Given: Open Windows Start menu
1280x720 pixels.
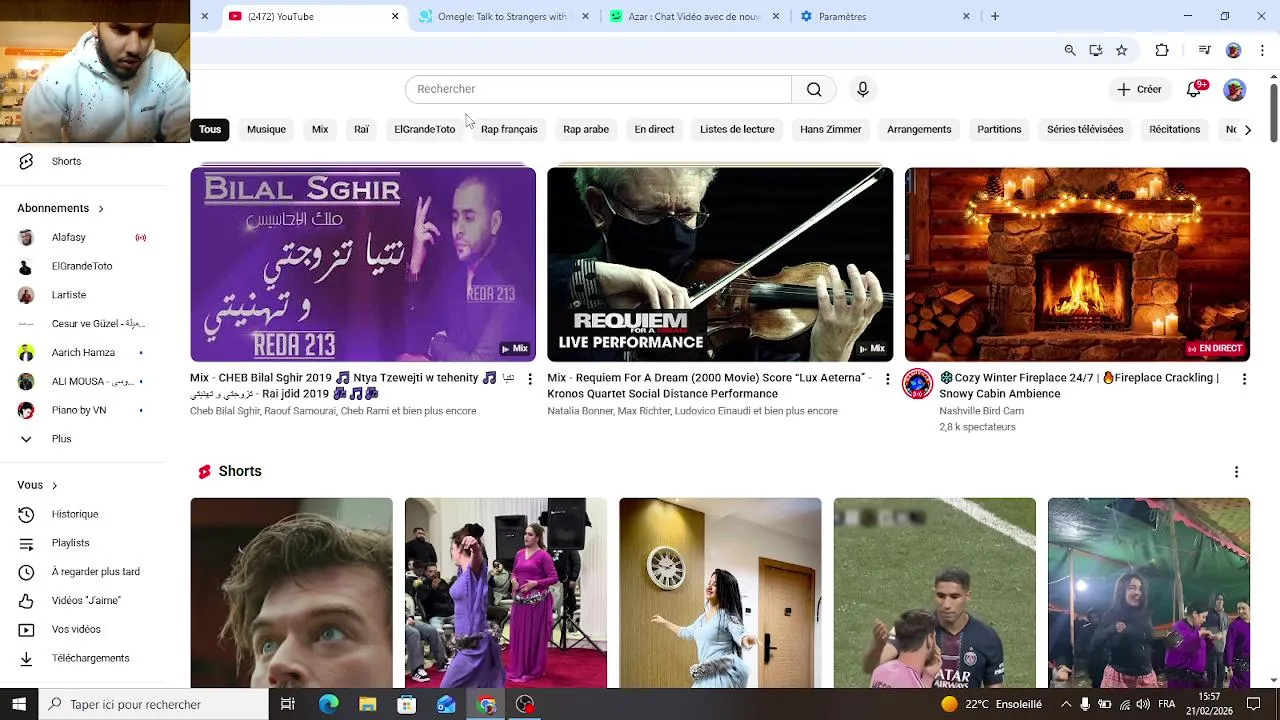Looking at the screenshot, I should tap(19, 704).
